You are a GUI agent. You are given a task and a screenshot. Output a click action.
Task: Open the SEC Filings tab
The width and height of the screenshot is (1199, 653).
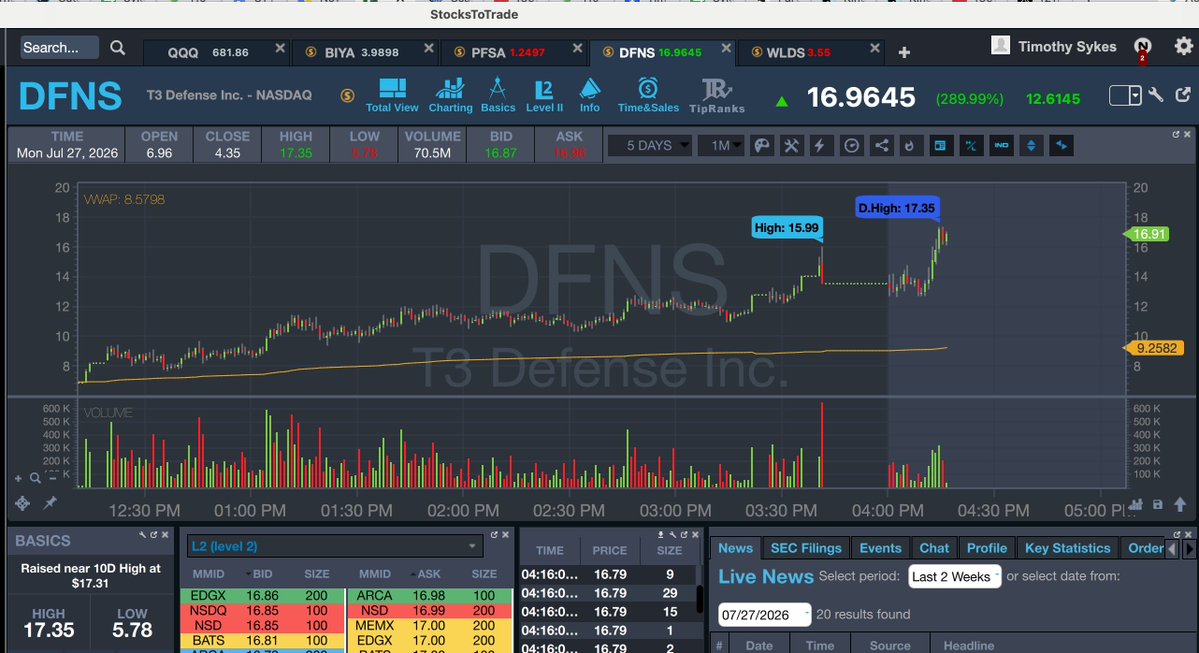click(805, 548)
